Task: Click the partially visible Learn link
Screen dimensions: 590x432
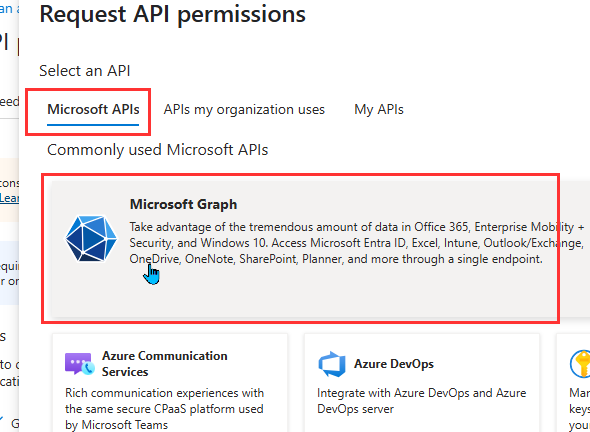Action: 9,198
